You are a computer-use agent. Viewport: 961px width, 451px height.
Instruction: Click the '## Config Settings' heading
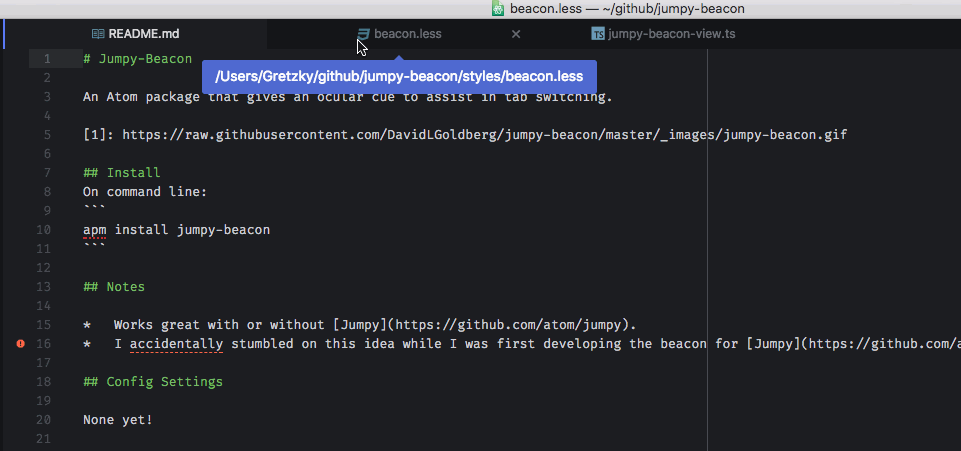[x=153, y=382]
